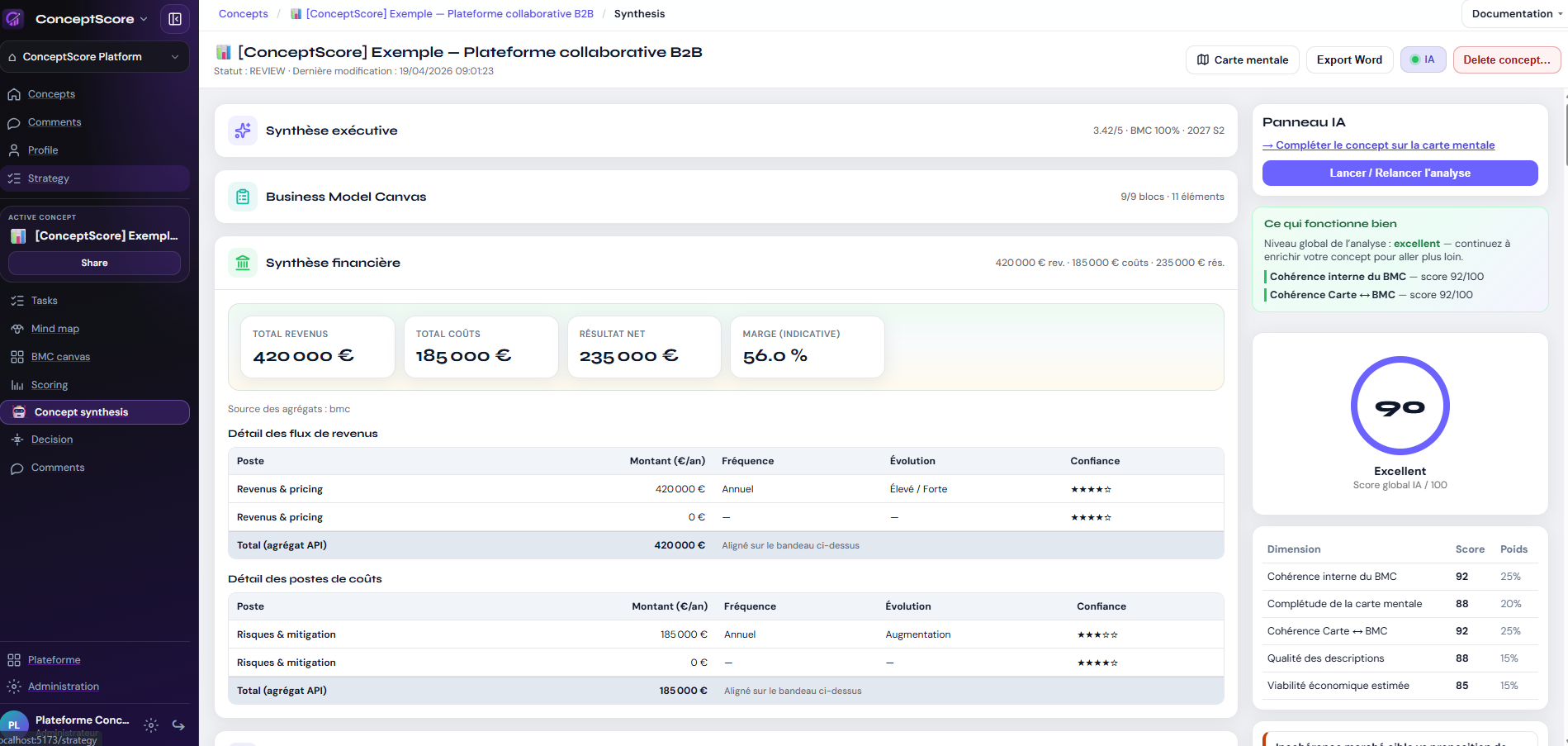
Task: Open the lower Comments bubble icon
Action: pos(17,468)
